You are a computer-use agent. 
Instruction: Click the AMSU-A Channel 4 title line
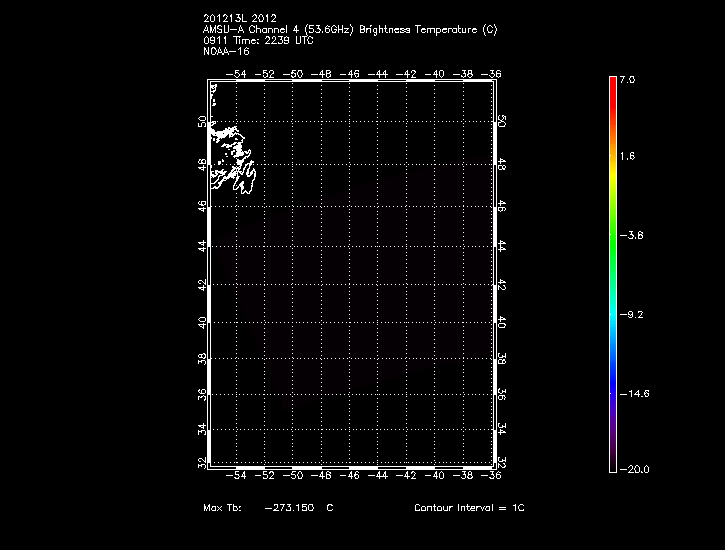click(x=349, y=29)
